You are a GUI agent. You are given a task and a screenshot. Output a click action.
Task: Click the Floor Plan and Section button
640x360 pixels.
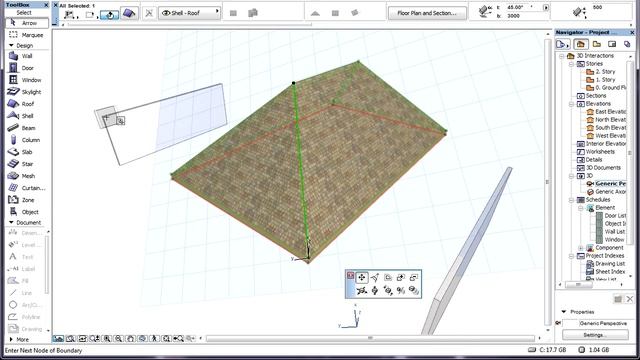427,13
